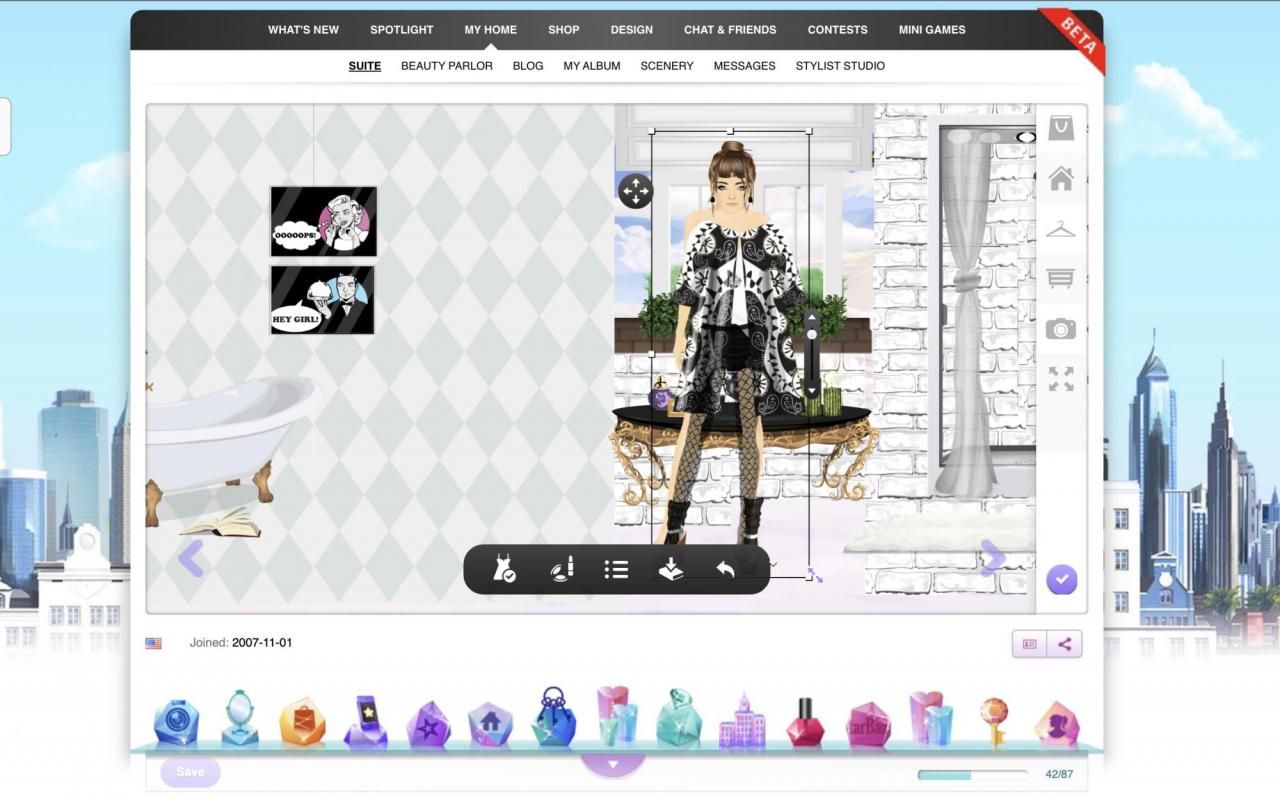Click the save-to-inventory icon in toolbar
The image size is (1280, 797).
671,568
